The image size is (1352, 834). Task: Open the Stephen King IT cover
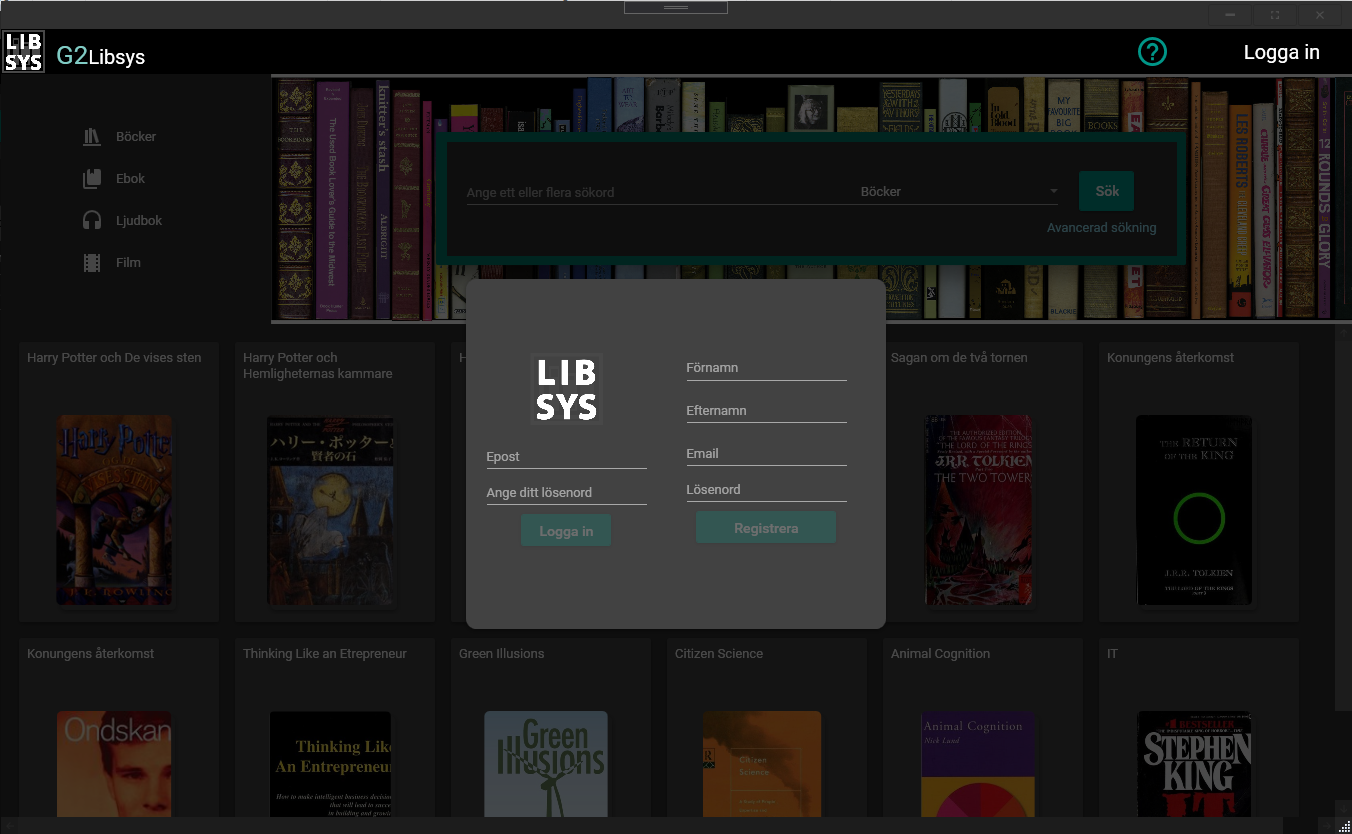coord(1194,765)
